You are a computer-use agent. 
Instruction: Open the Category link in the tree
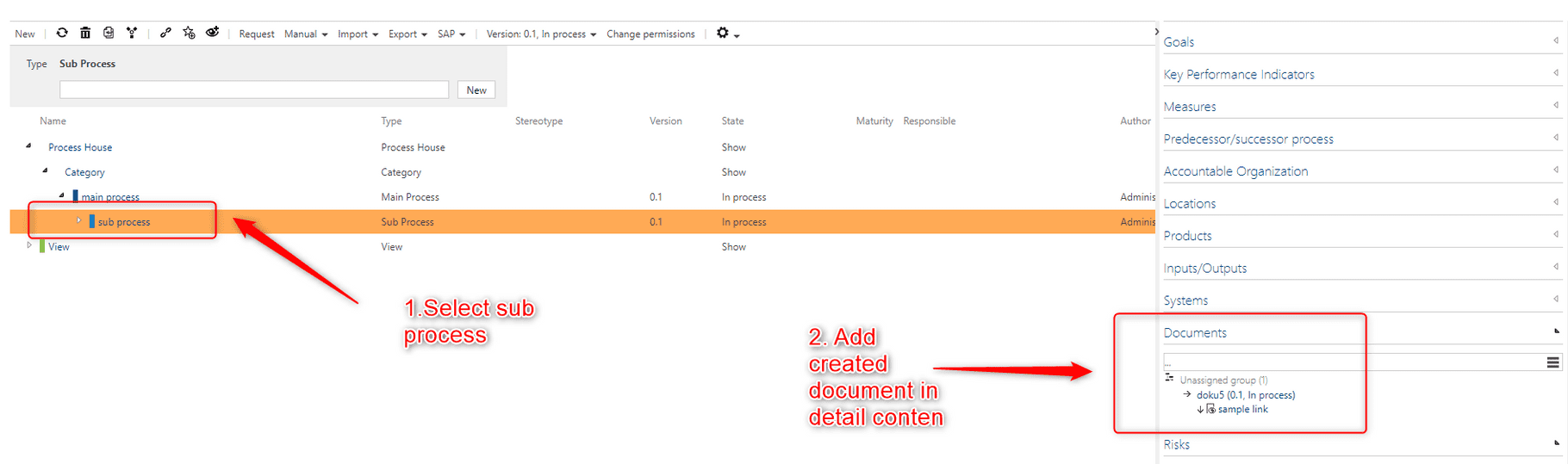[x=84, y=172]
